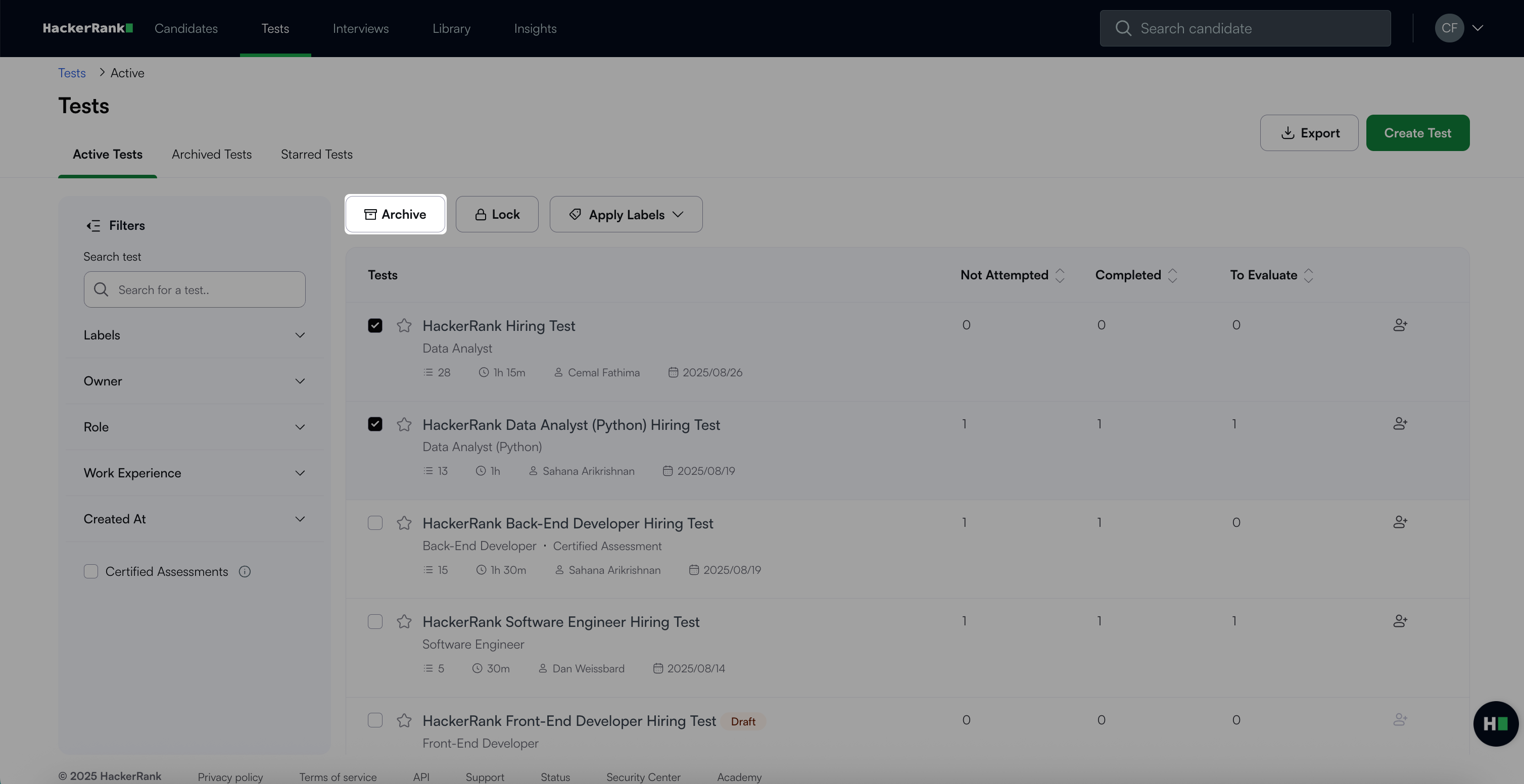Open Interviews in top navigation

[x=360, y=28]
